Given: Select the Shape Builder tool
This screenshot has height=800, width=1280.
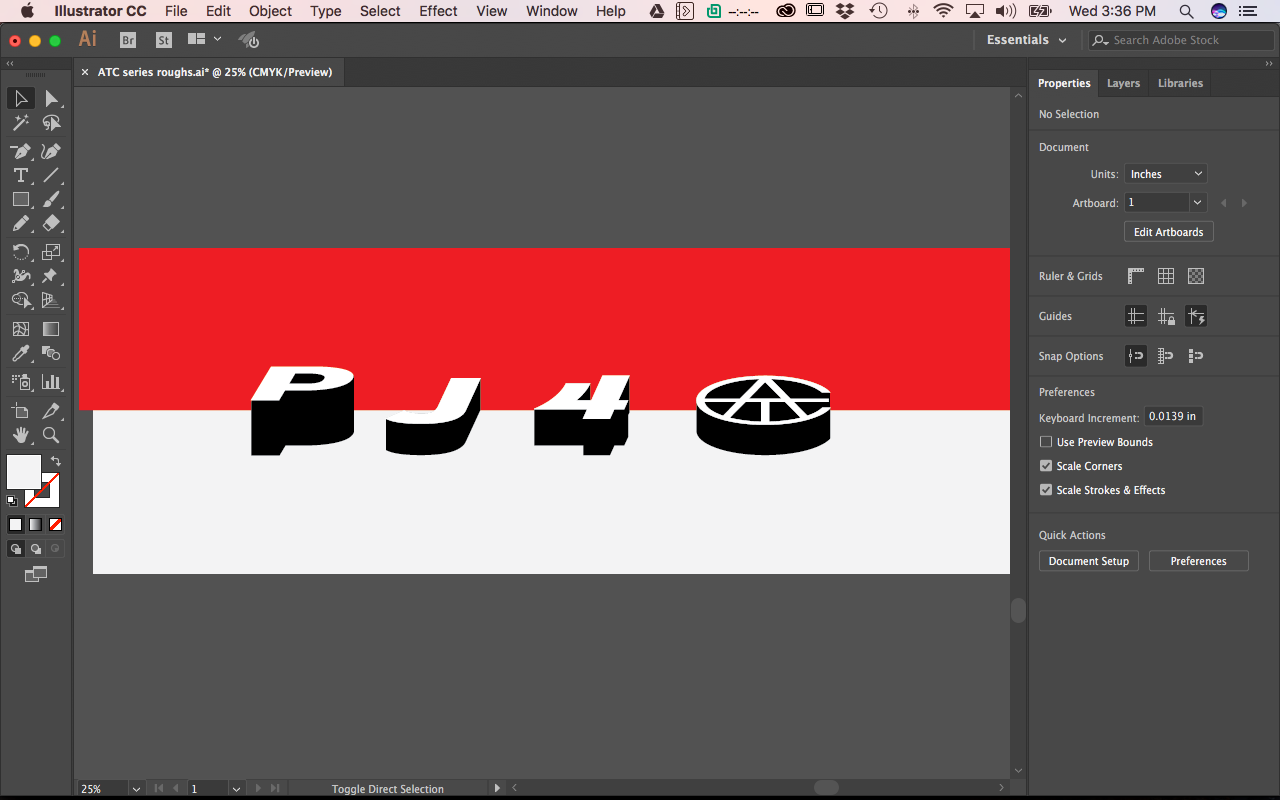Looking at the screenshot, I should click(x=21, y=300).
